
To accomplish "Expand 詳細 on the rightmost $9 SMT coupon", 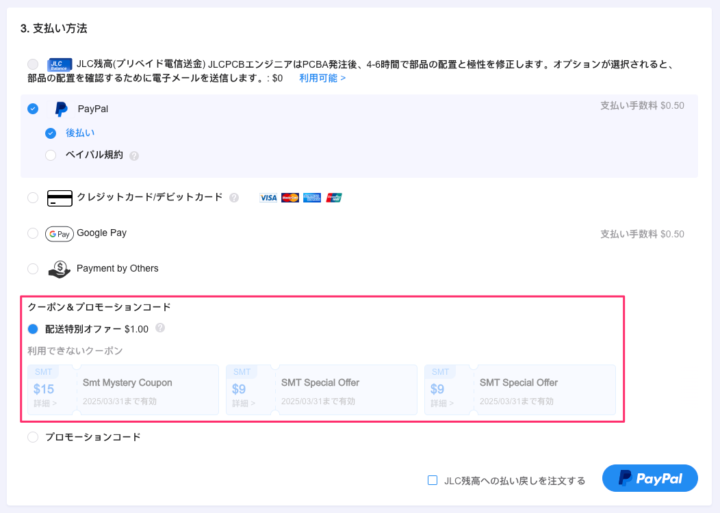I will (442, 404).
